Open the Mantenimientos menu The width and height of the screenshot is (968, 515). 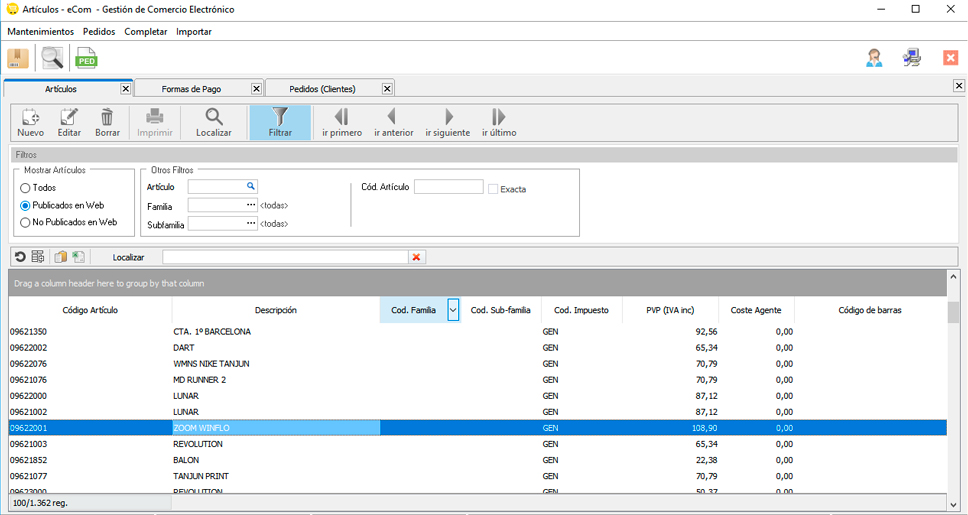41,31
